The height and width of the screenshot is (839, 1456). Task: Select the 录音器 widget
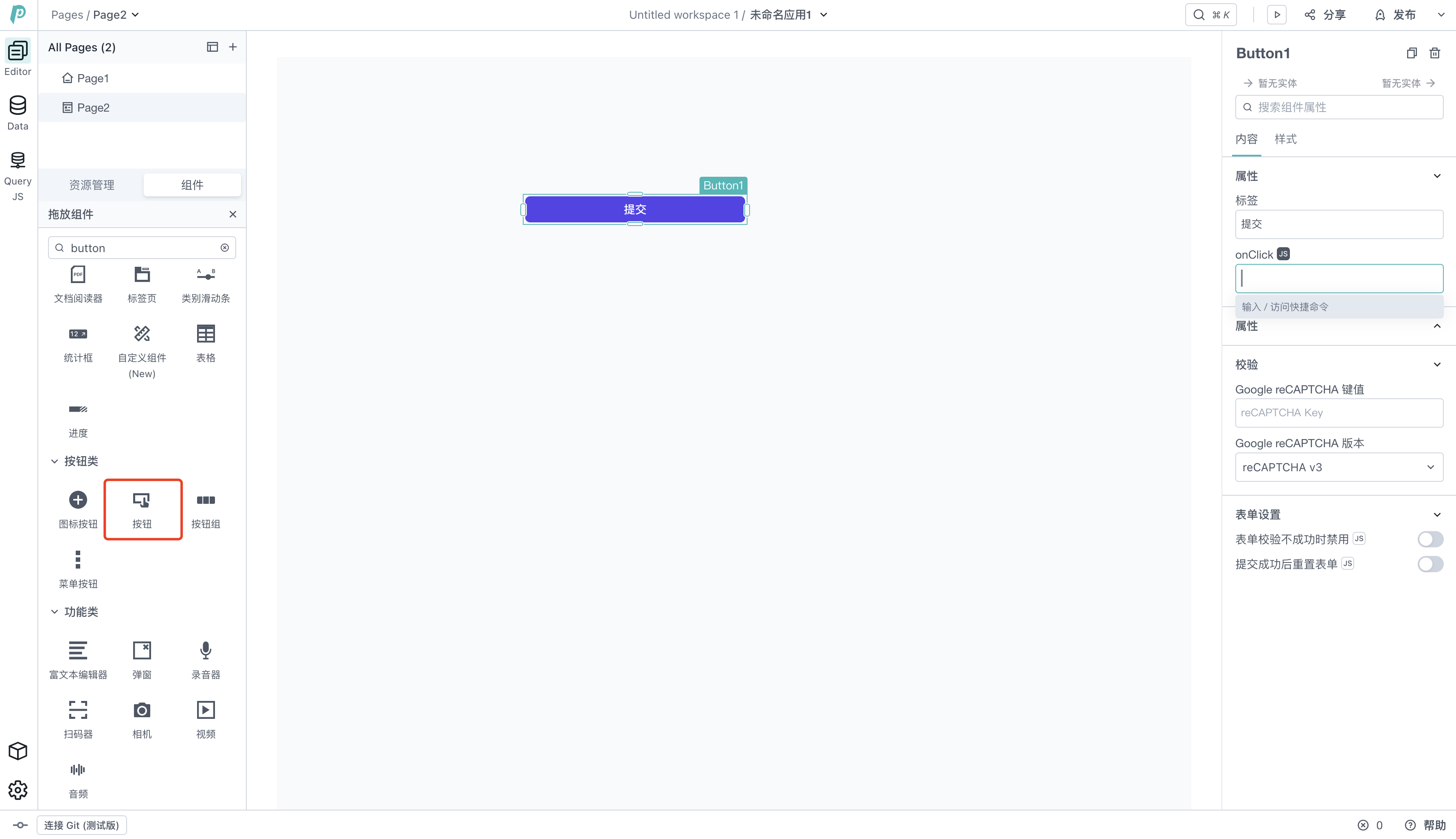(x=206, y=660)
